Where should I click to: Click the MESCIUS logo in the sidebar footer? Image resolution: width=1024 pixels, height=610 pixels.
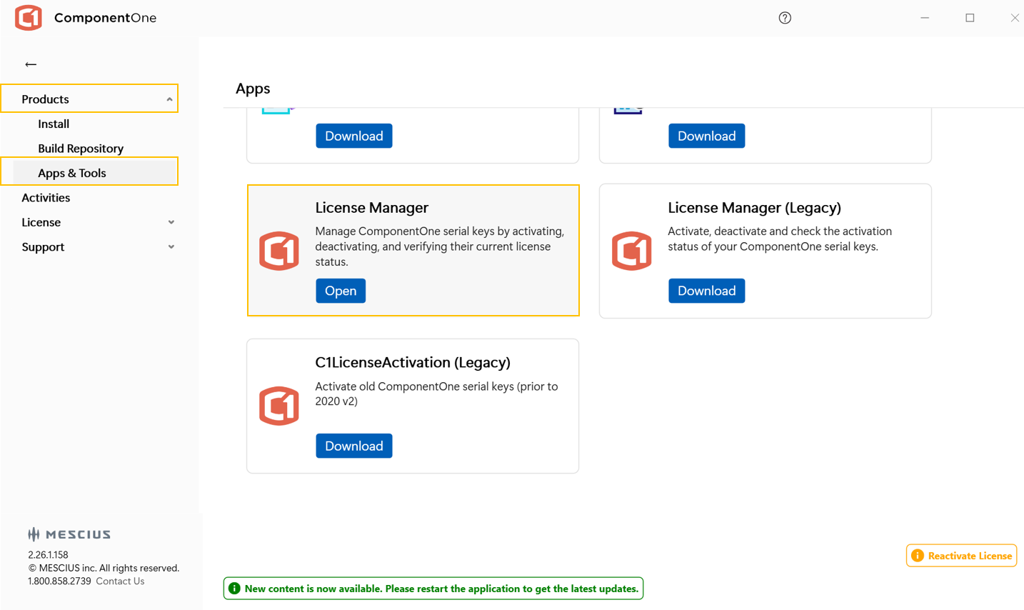(69, 534)
